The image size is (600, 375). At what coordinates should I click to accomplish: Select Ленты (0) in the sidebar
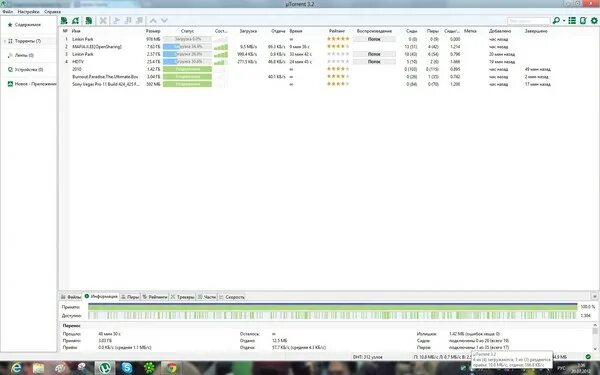click(24, 55)
